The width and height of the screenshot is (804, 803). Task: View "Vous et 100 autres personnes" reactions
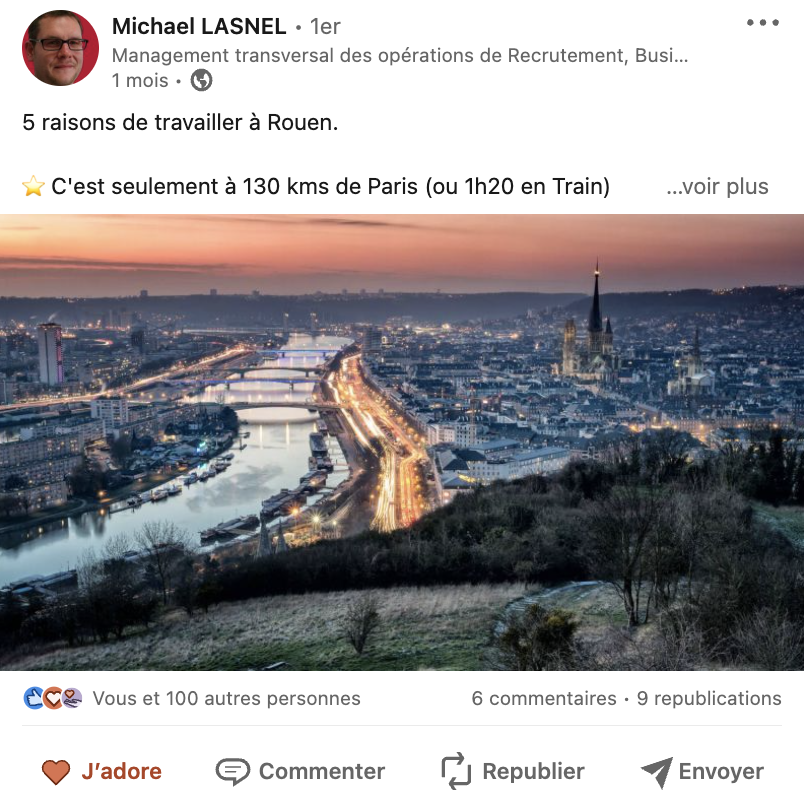pyautogui.click(x=226, y=698)
